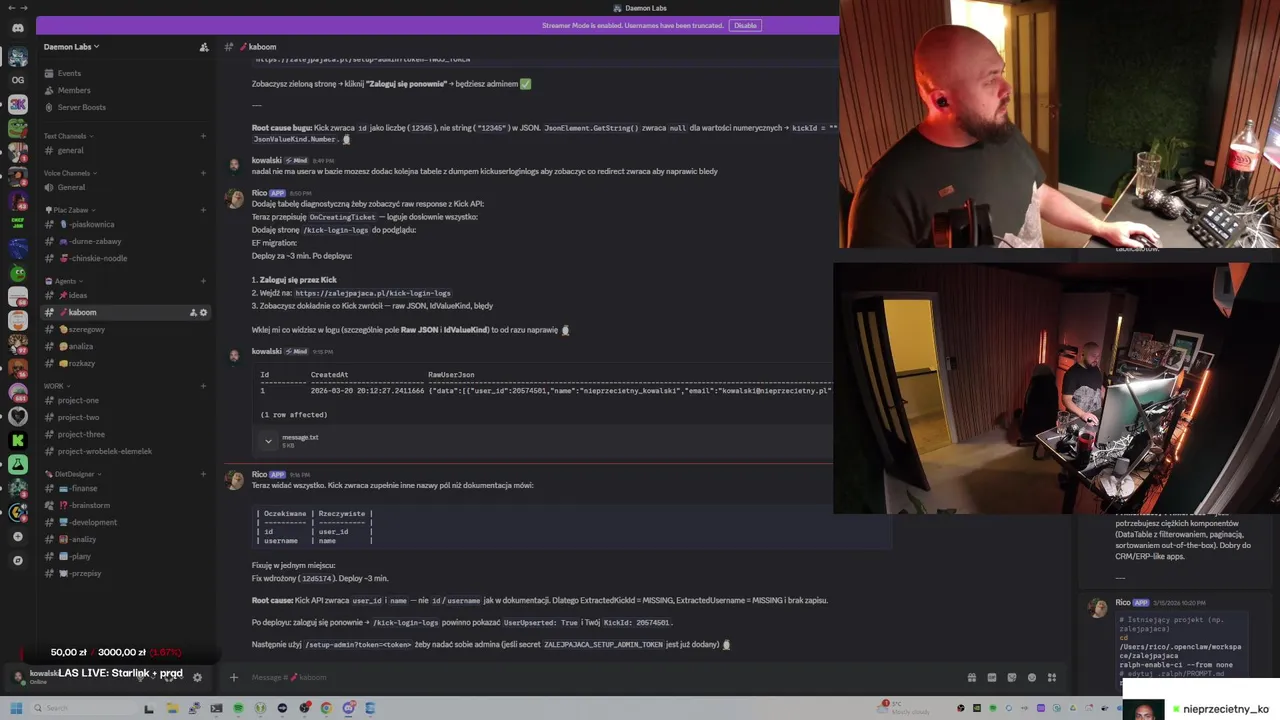Click the Message #kaboom input field
Screen dimensions: 1280x720
[x=600, y=677]
